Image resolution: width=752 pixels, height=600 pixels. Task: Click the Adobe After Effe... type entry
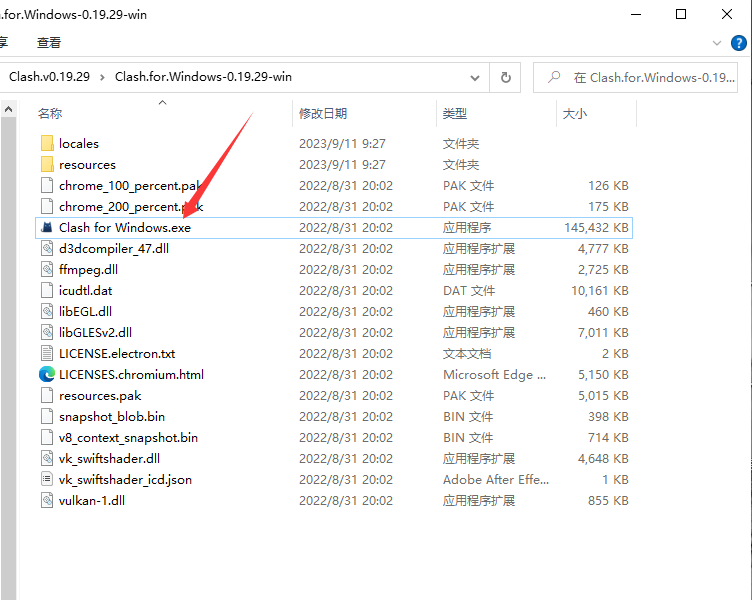(496, 480)
